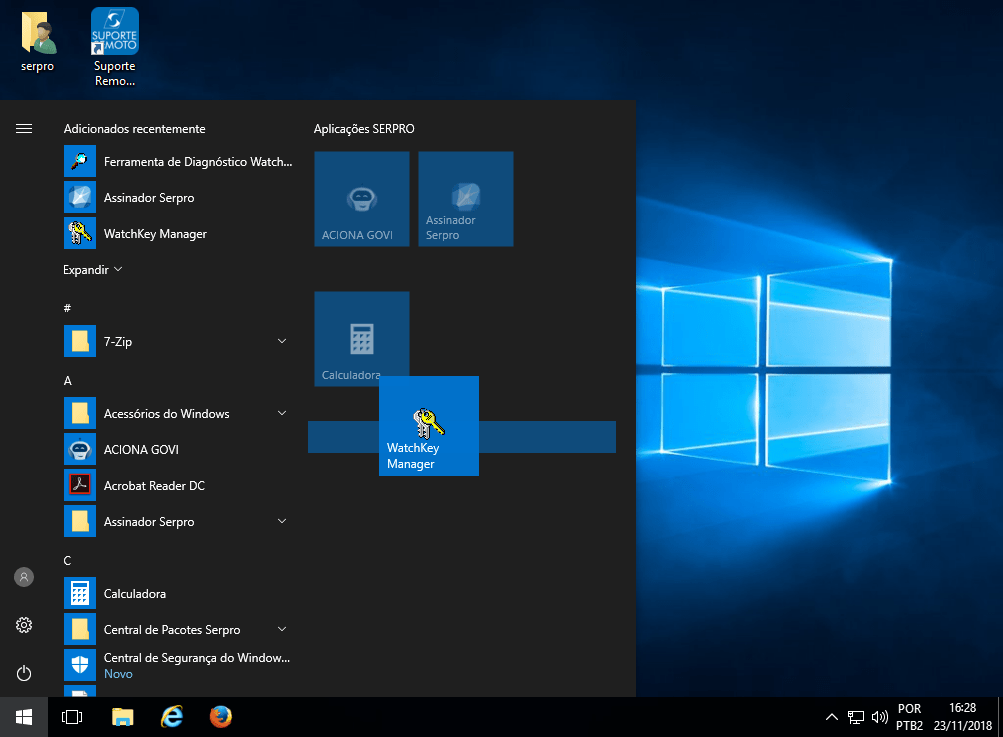The width and height of the screenshot is (1003, 737).
Task: Open the volume control in system tray
Action: [x=880, y=717]
